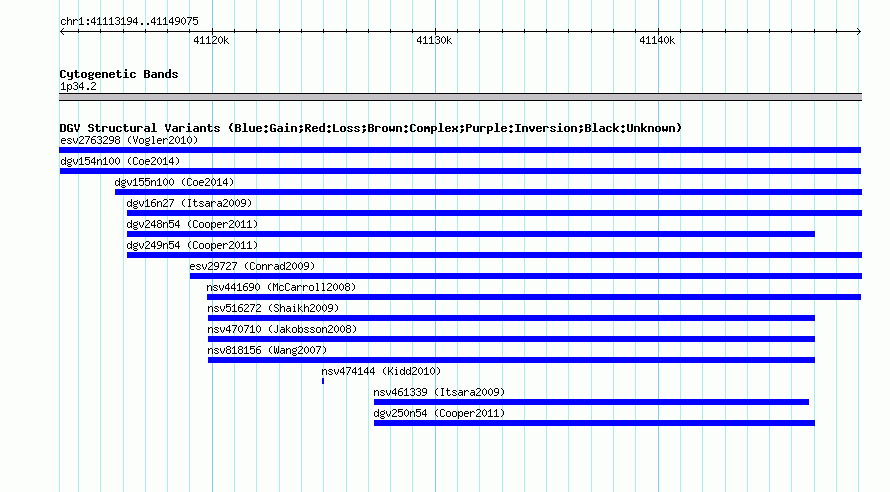Viewport: 890px width, 492px height.
Task: Click the blue bar under dgv250n54
Action: (x=594, y=423)
